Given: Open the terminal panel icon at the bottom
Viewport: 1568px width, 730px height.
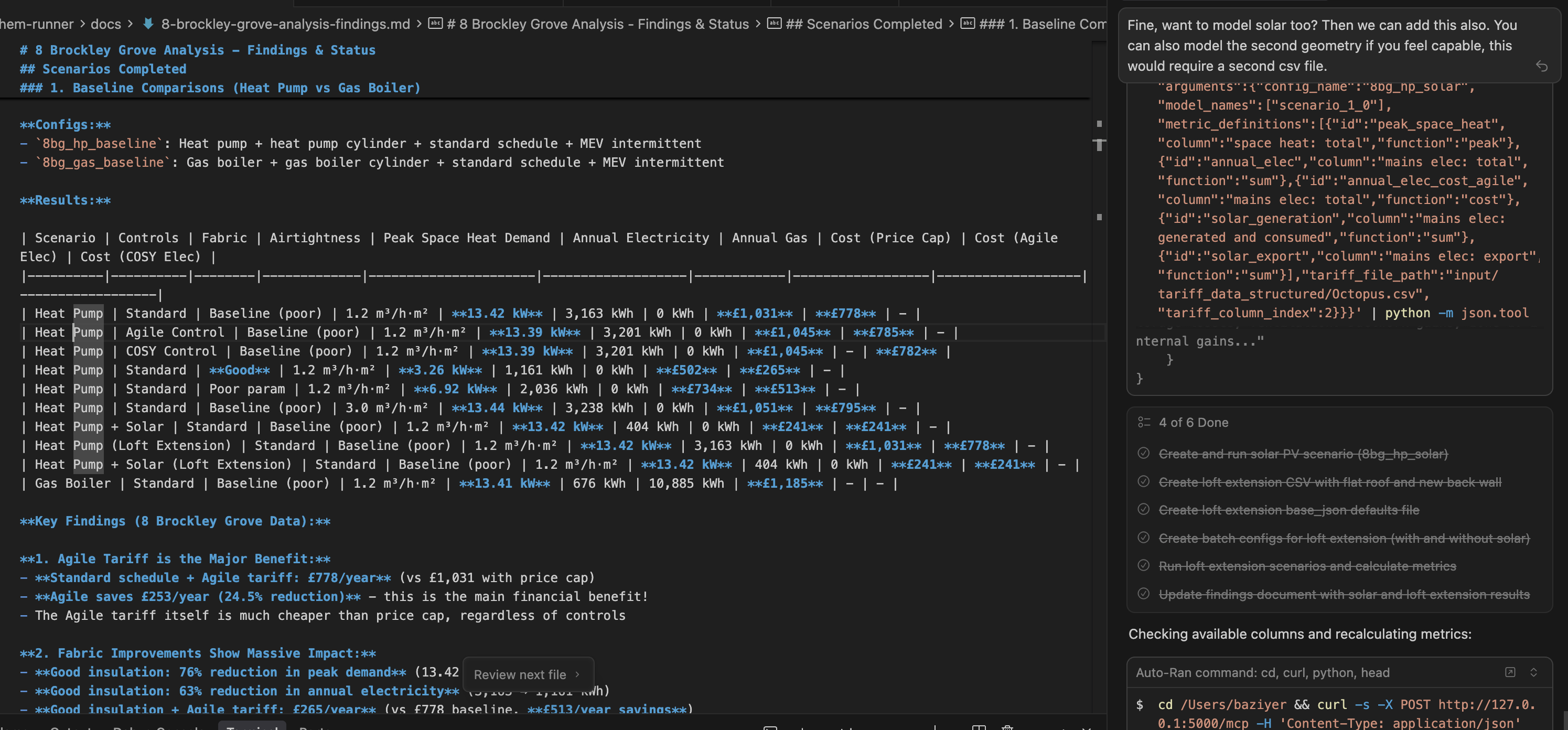Looking at the screenshot, I should click(x=771, y=728).
